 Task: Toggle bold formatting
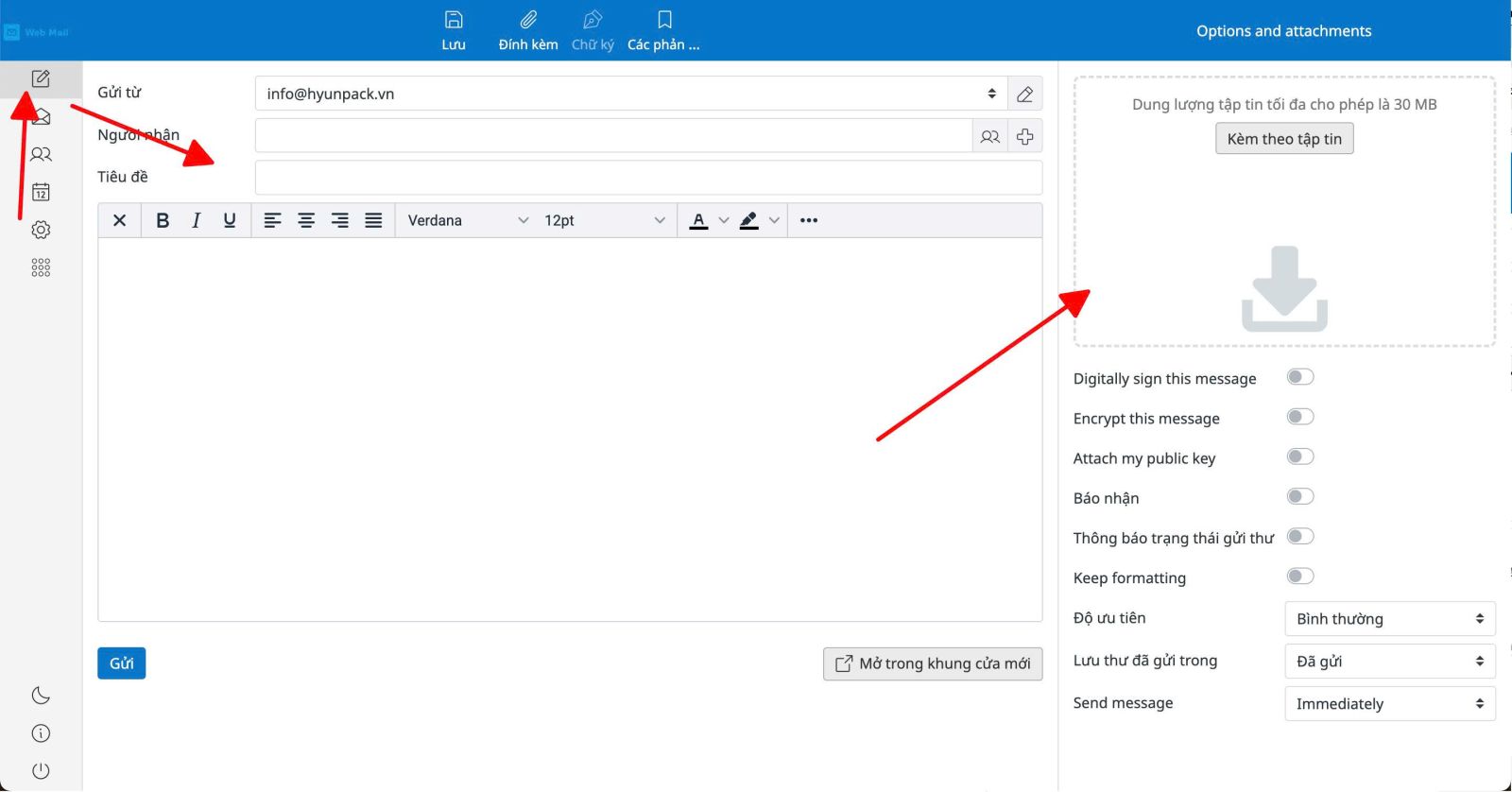click(163, 220)
